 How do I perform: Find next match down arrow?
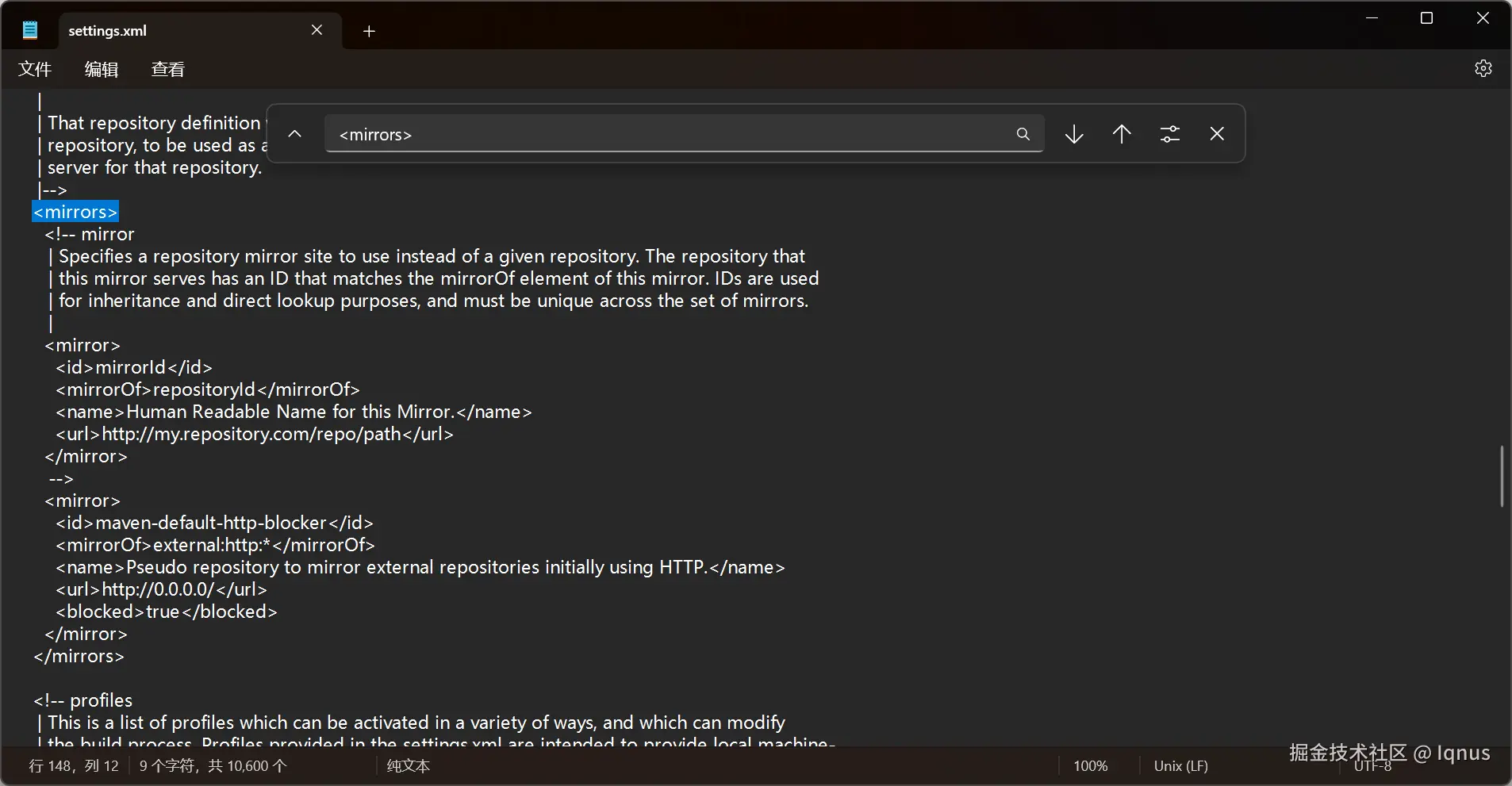(1074, 134)
